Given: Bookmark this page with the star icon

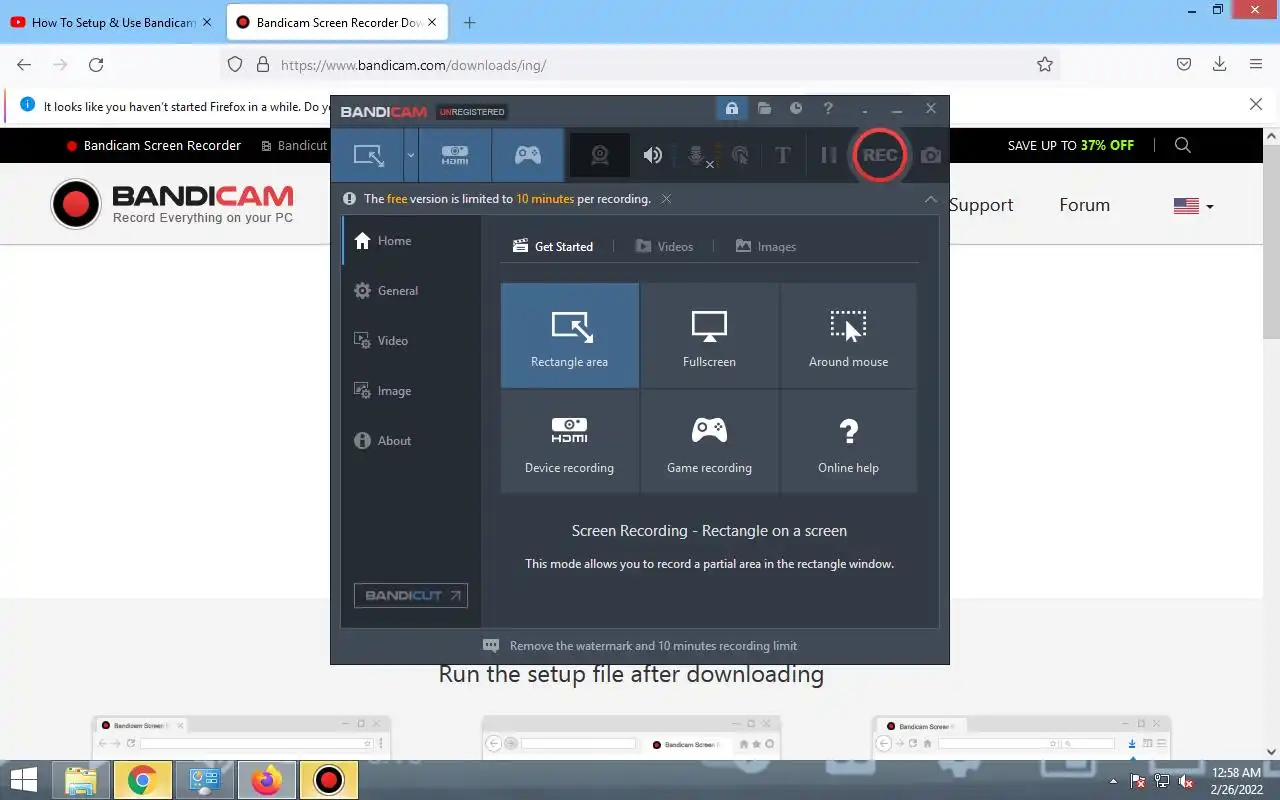Looking at the screenshot, I should 1045,64.
